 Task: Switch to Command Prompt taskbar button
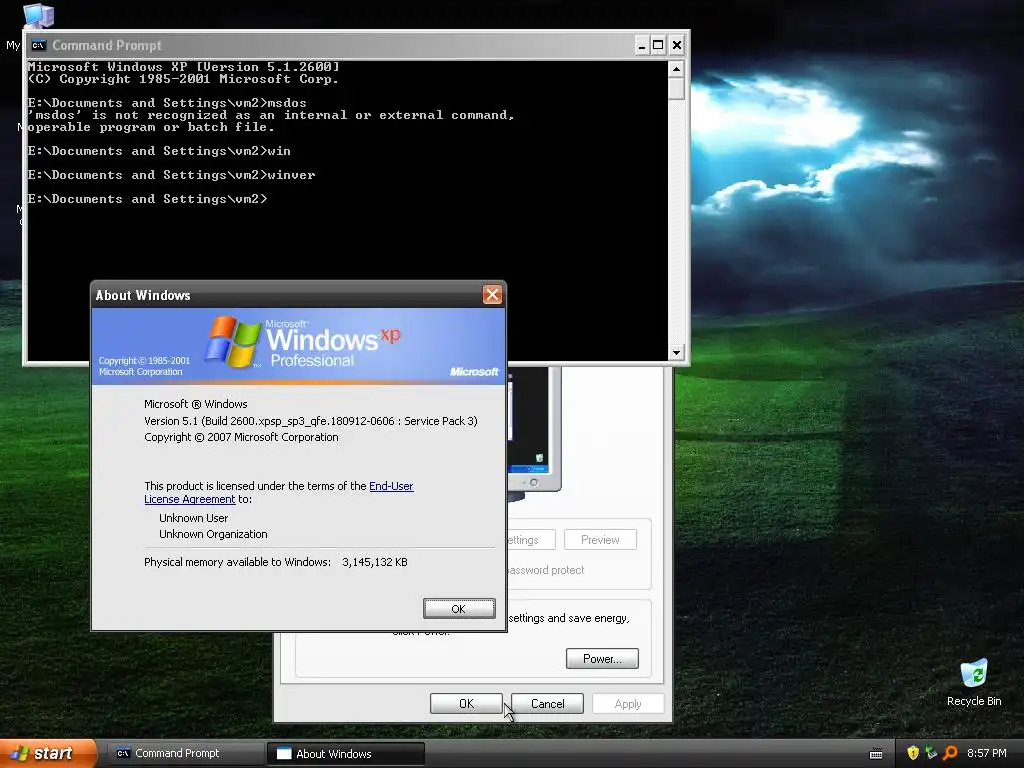pyautogui.click(x=184, y=753)
